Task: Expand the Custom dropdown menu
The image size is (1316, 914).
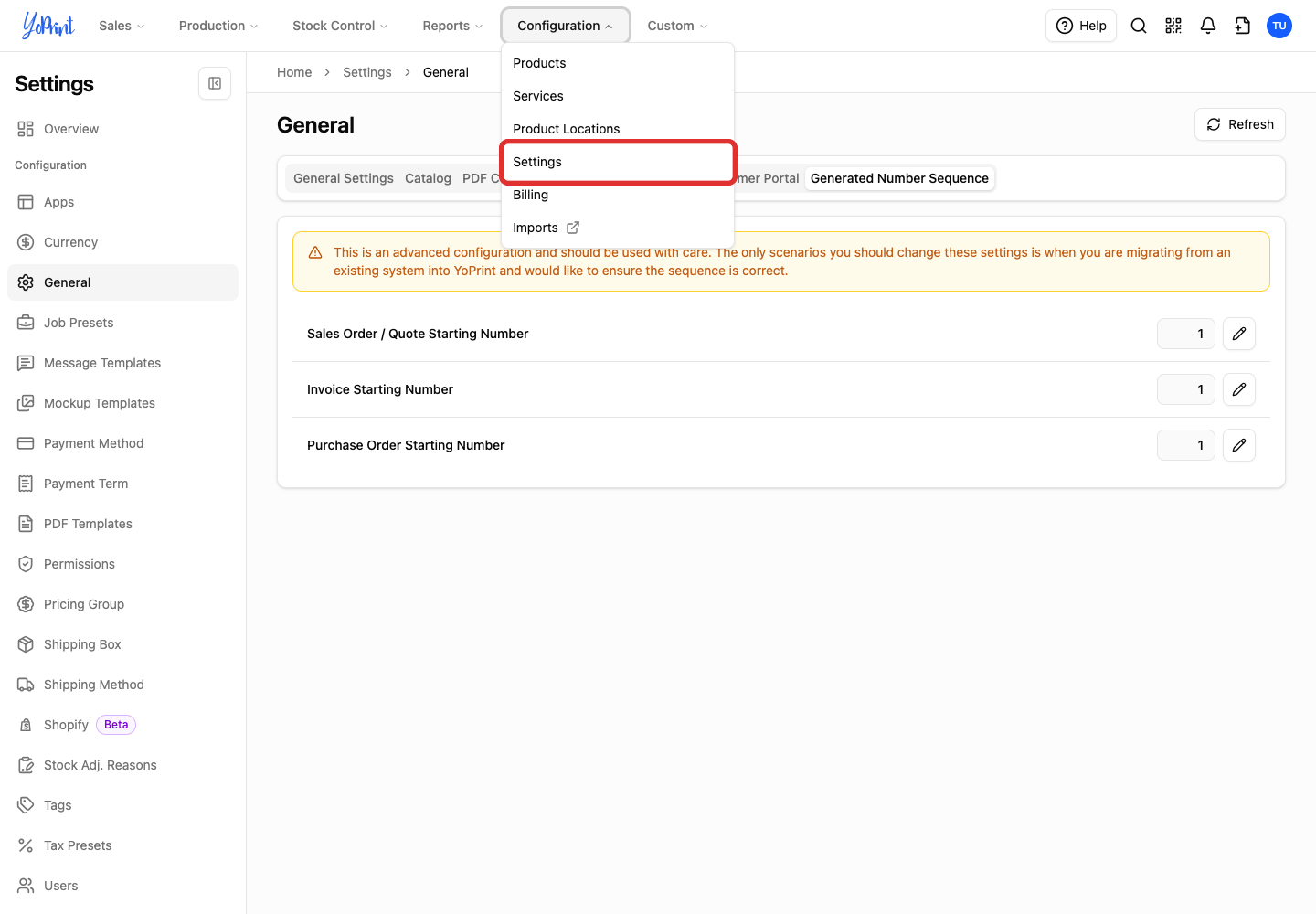Action: 677,26
